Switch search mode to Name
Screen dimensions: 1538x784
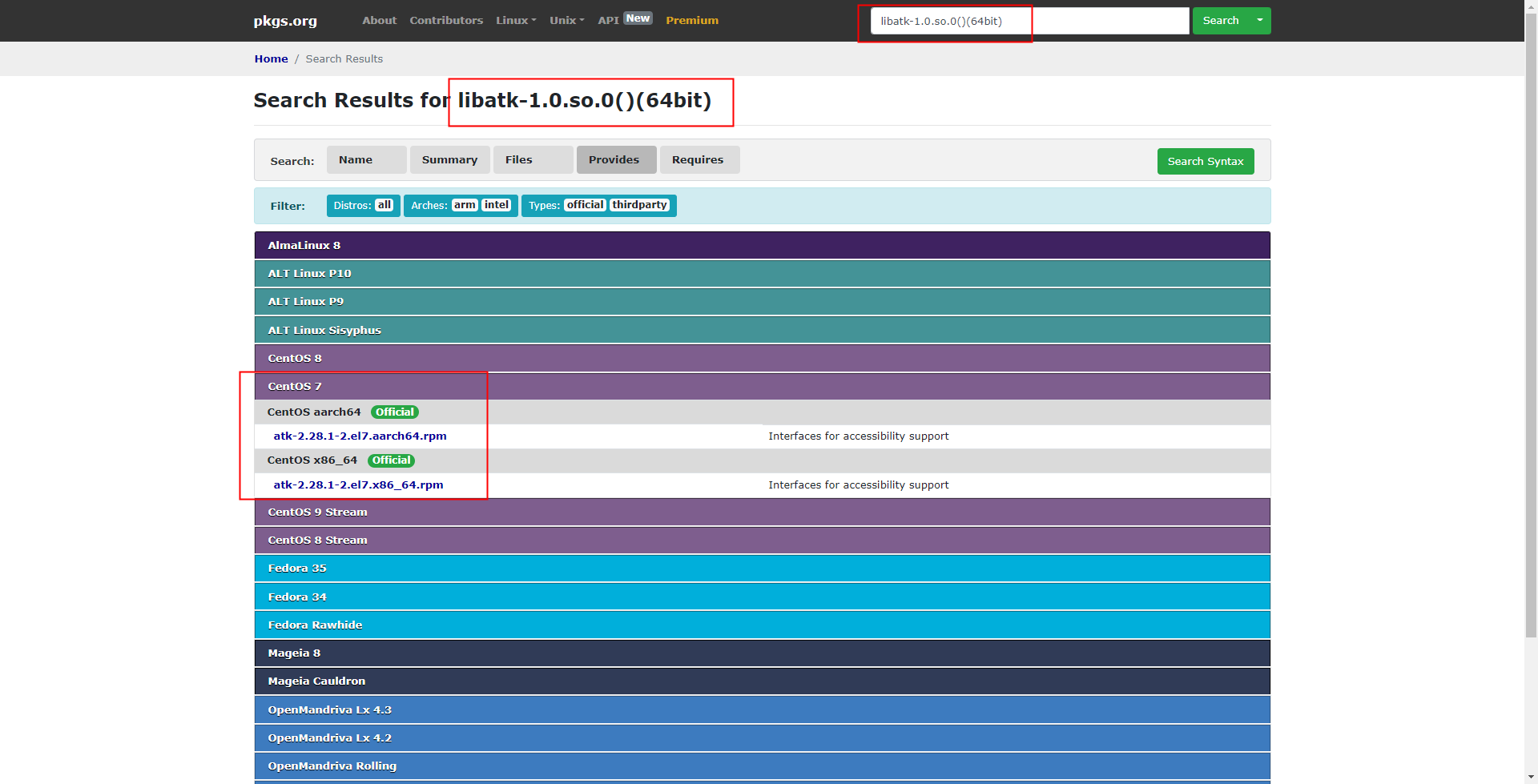(x=366, y=159)
